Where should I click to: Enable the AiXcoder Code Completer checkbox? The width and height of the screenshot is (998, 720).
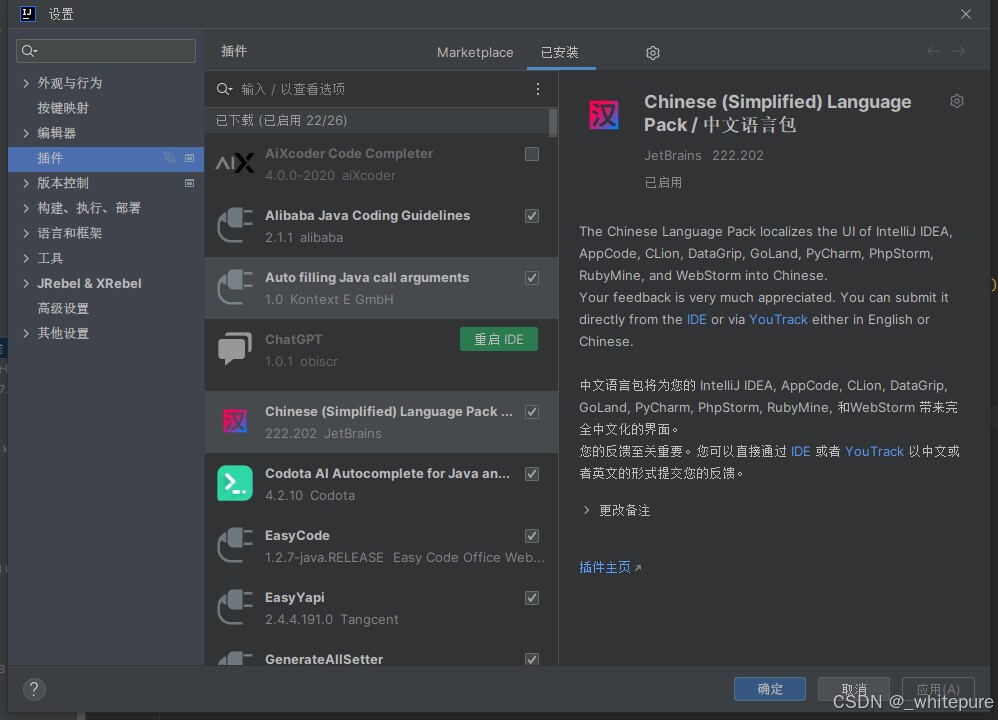click(532, 154)
